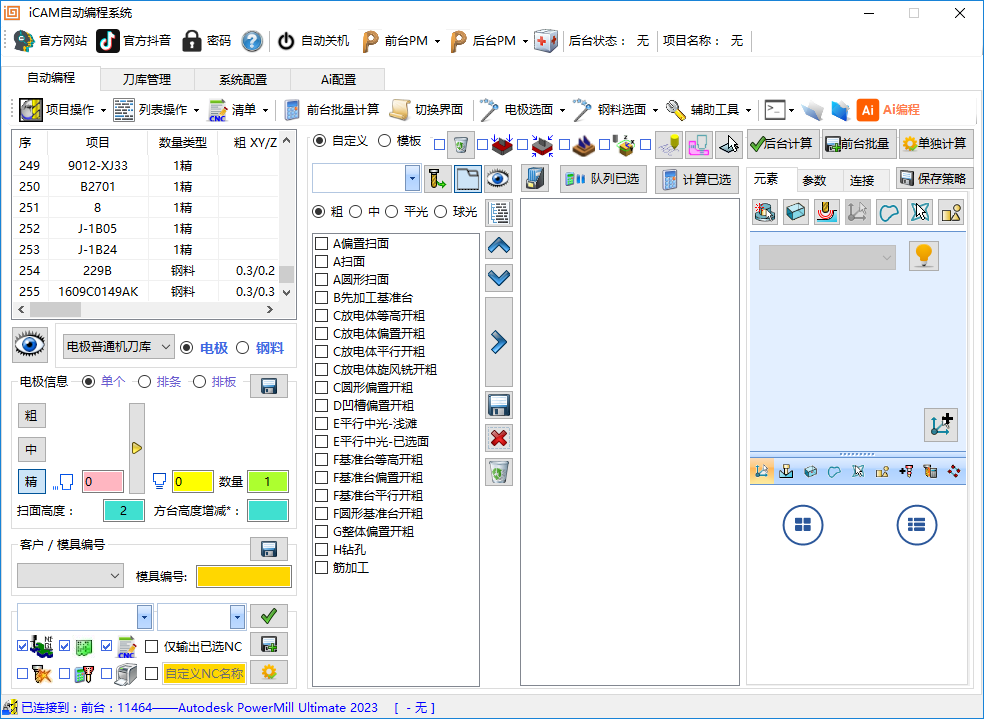The width and height of the screenshot is (984, 719).
Task: Check the A偏置扫面 checkbox
Action: 321,243
